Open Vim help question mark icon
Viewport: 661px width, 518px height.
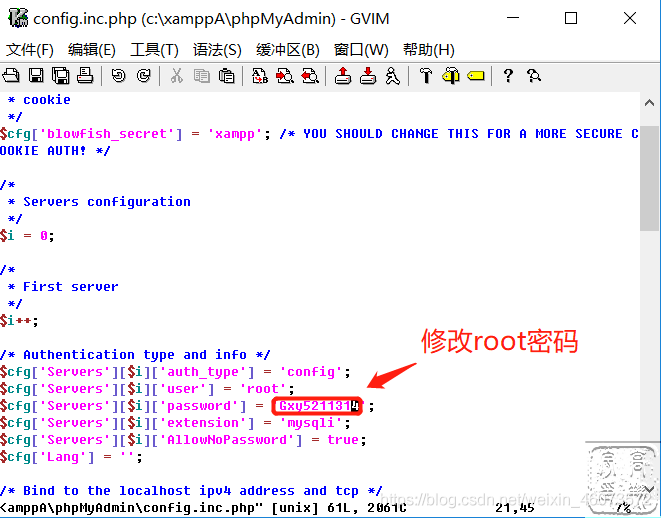[x=508, y=76]
